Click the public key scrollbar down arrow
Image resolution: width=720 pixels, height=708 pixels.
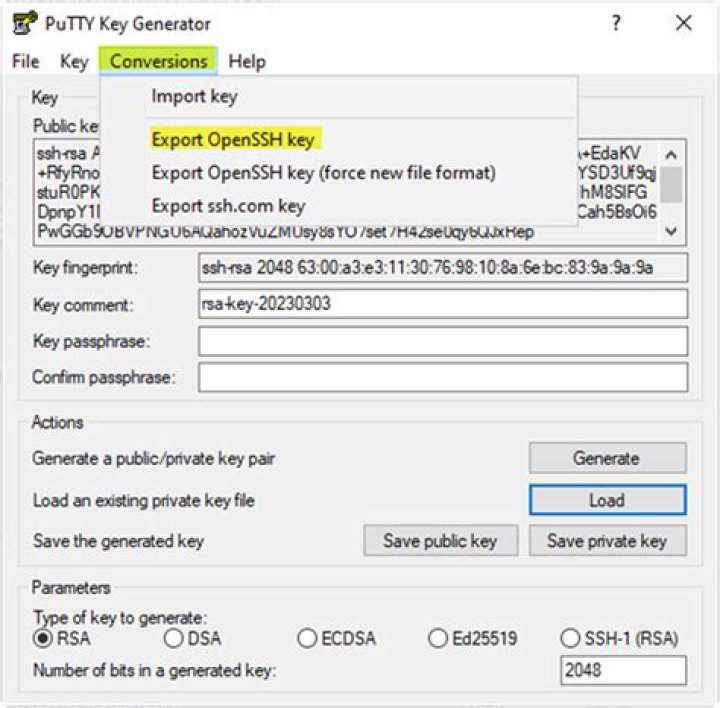[x=671, y=231]
